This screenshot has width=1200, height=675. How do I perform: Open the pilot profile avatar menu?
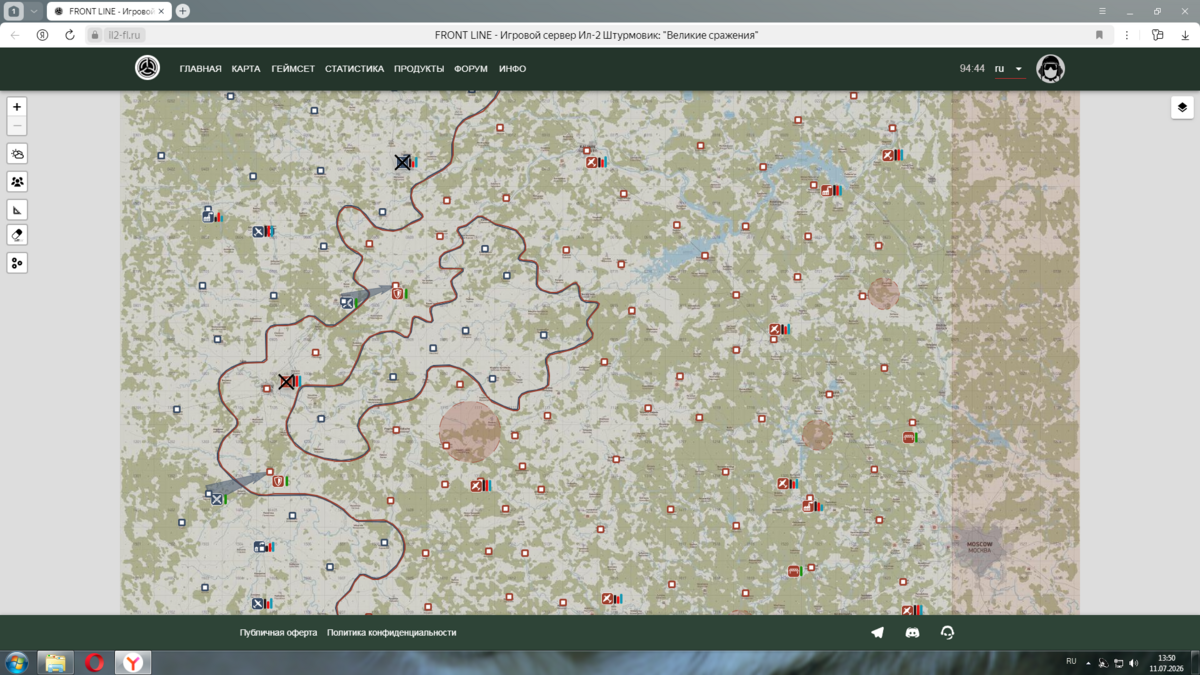pyautogui.click(x=1050, y=69)
